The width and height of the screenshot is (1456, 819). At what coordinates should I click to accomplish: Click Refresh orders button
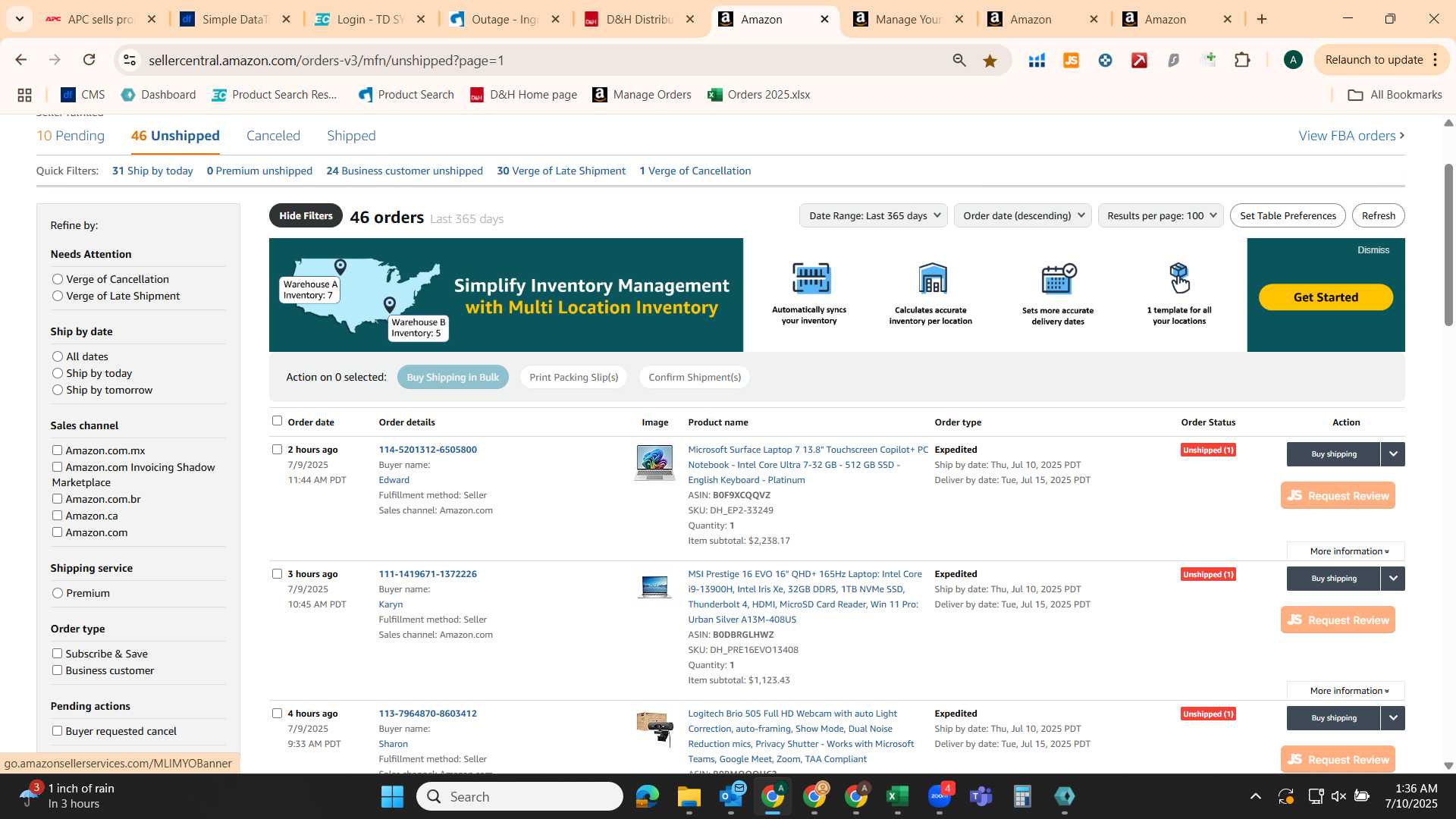point(1378,215)
